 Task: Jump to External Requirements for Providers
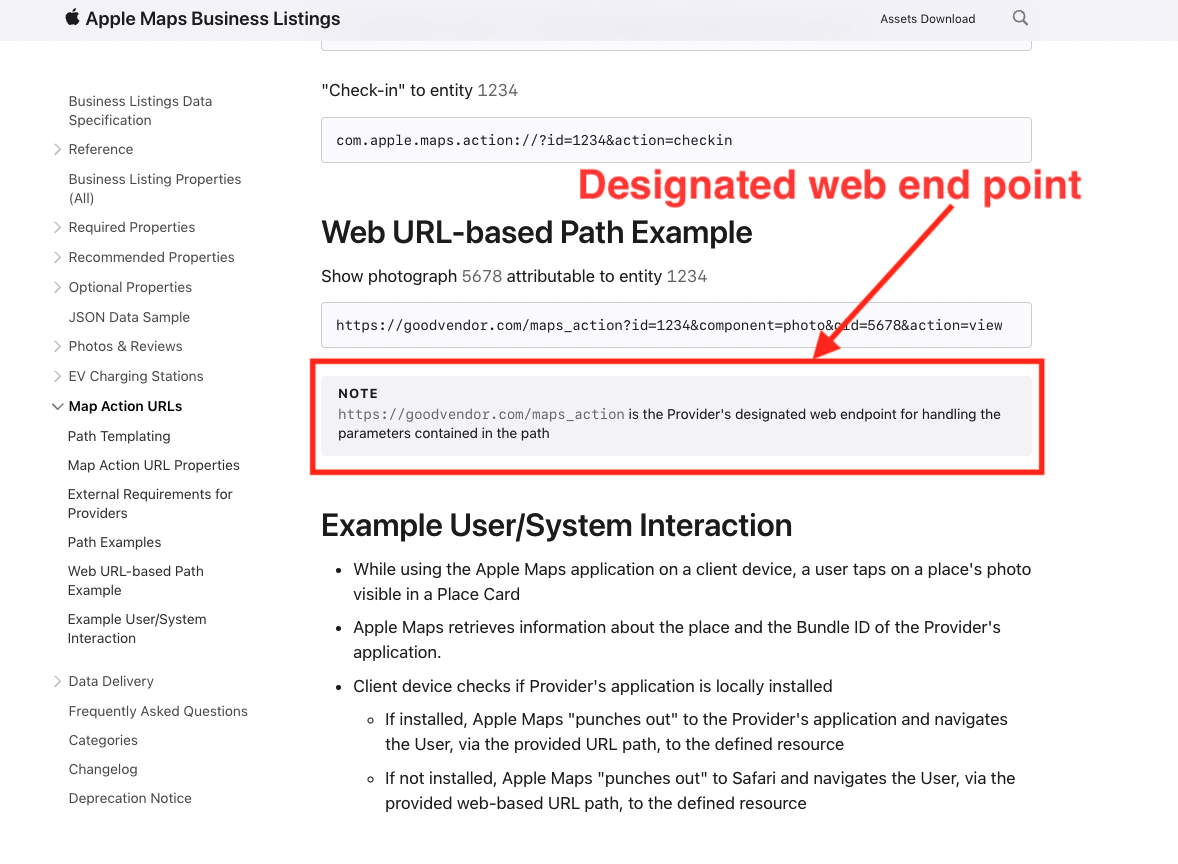pyautogui.click(x=150, y=503)
